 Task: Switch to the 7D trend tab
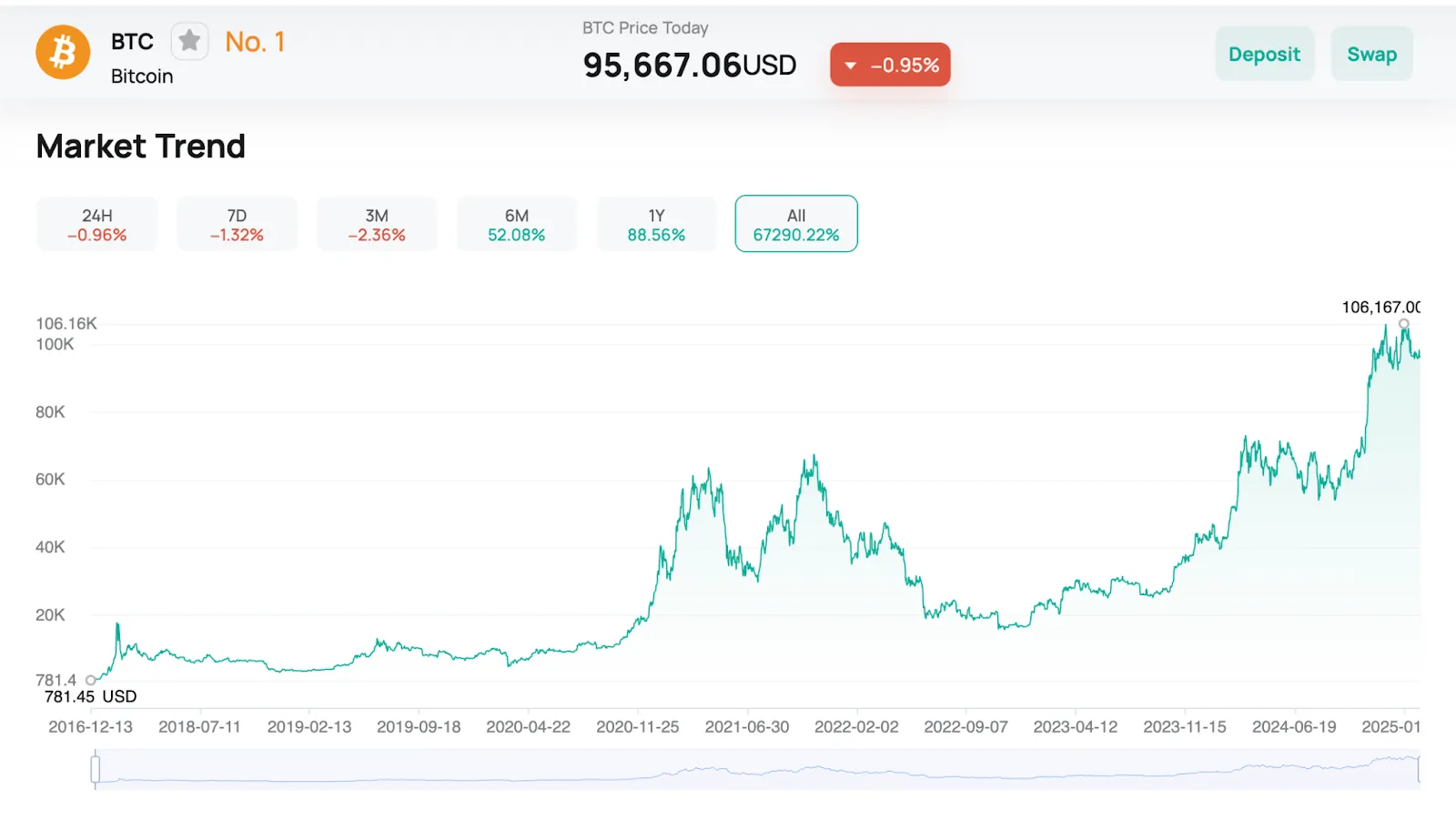pyautogui.click(x=237, y=224)
